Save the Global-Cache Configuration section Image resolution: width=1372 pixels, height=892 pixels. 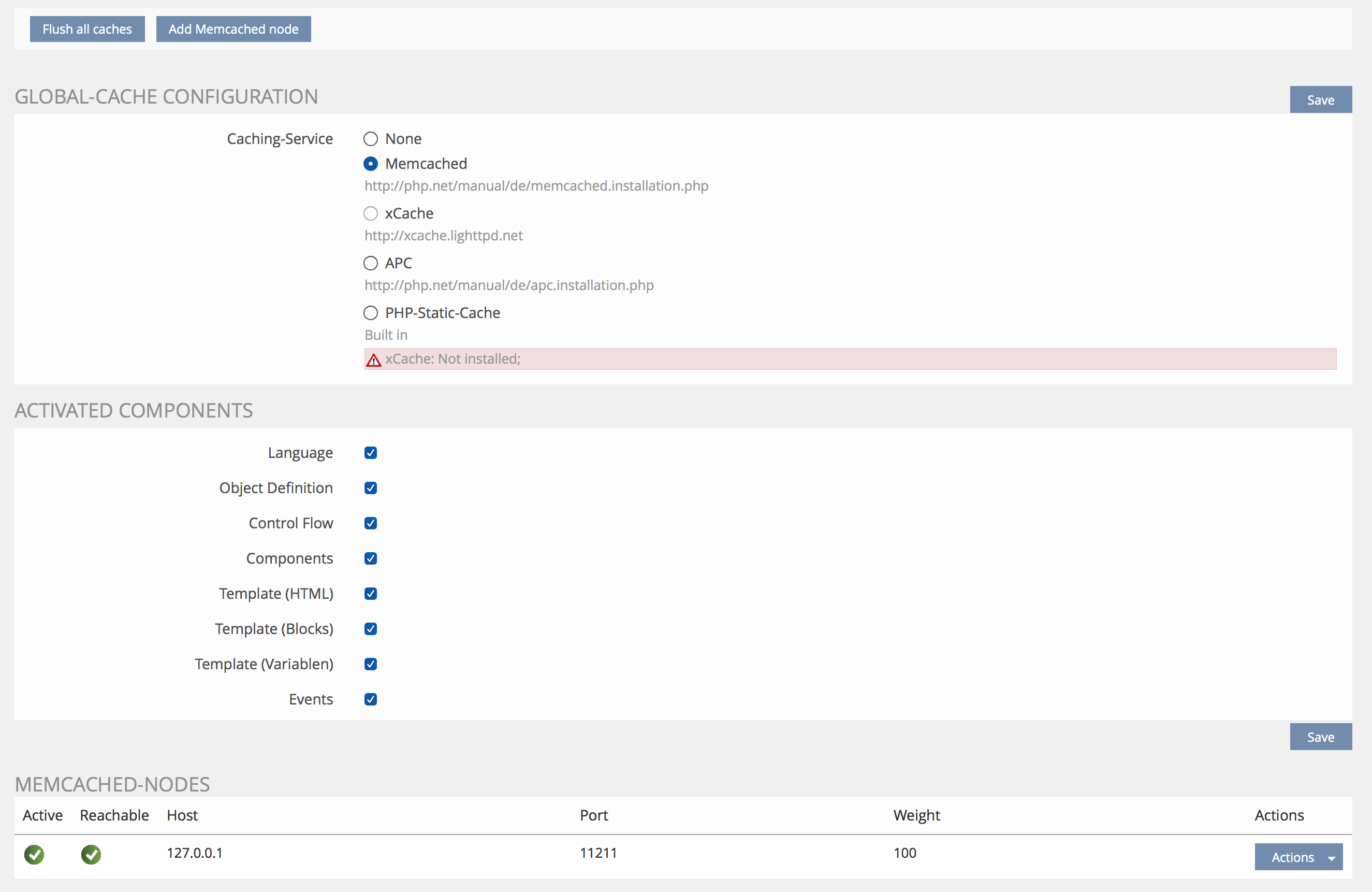1320,100
